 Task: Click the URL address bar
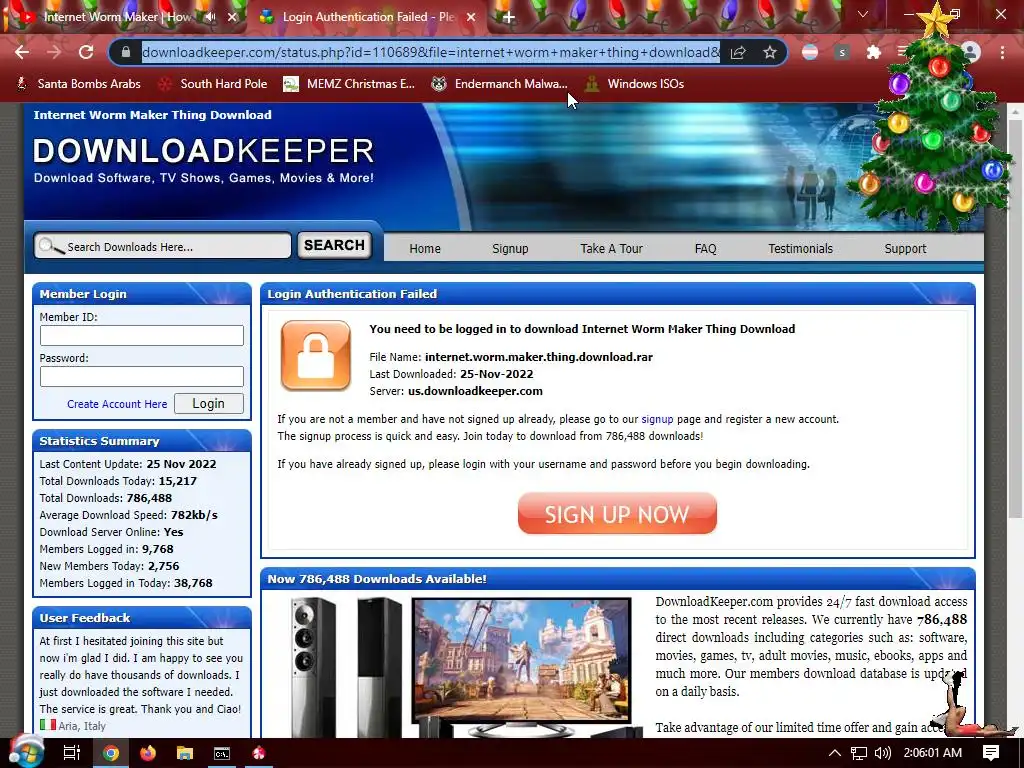click(x=431, y=52)
